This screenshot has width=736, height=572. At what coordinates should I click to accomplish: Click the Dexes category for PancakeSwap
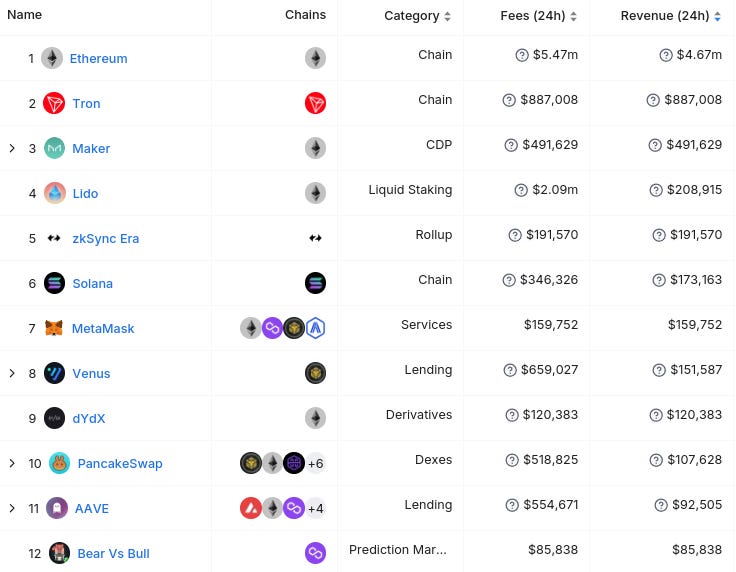tap(434, 460)
